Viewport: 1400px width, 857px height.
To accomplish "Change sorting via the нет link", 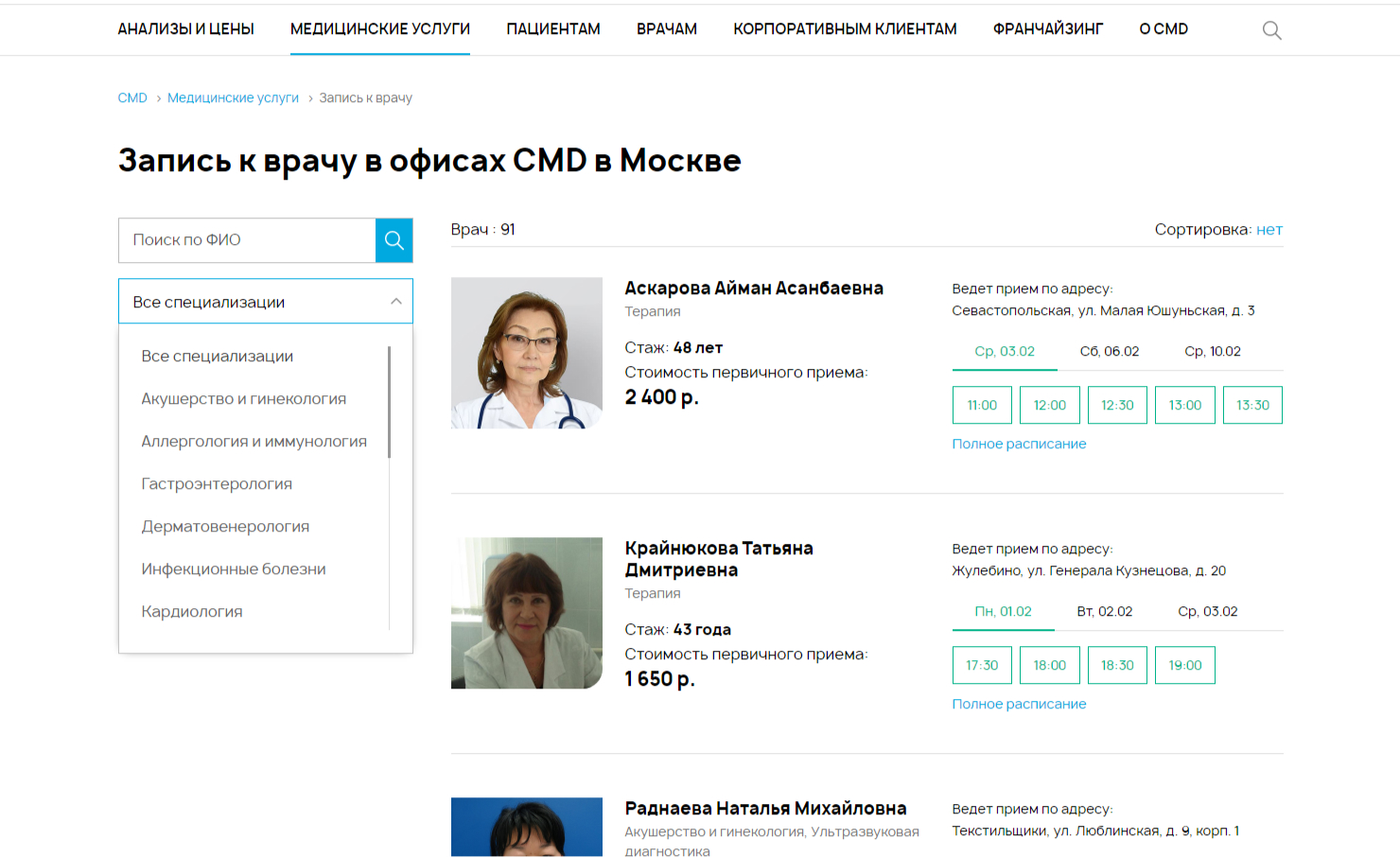I will point(1269,229).
